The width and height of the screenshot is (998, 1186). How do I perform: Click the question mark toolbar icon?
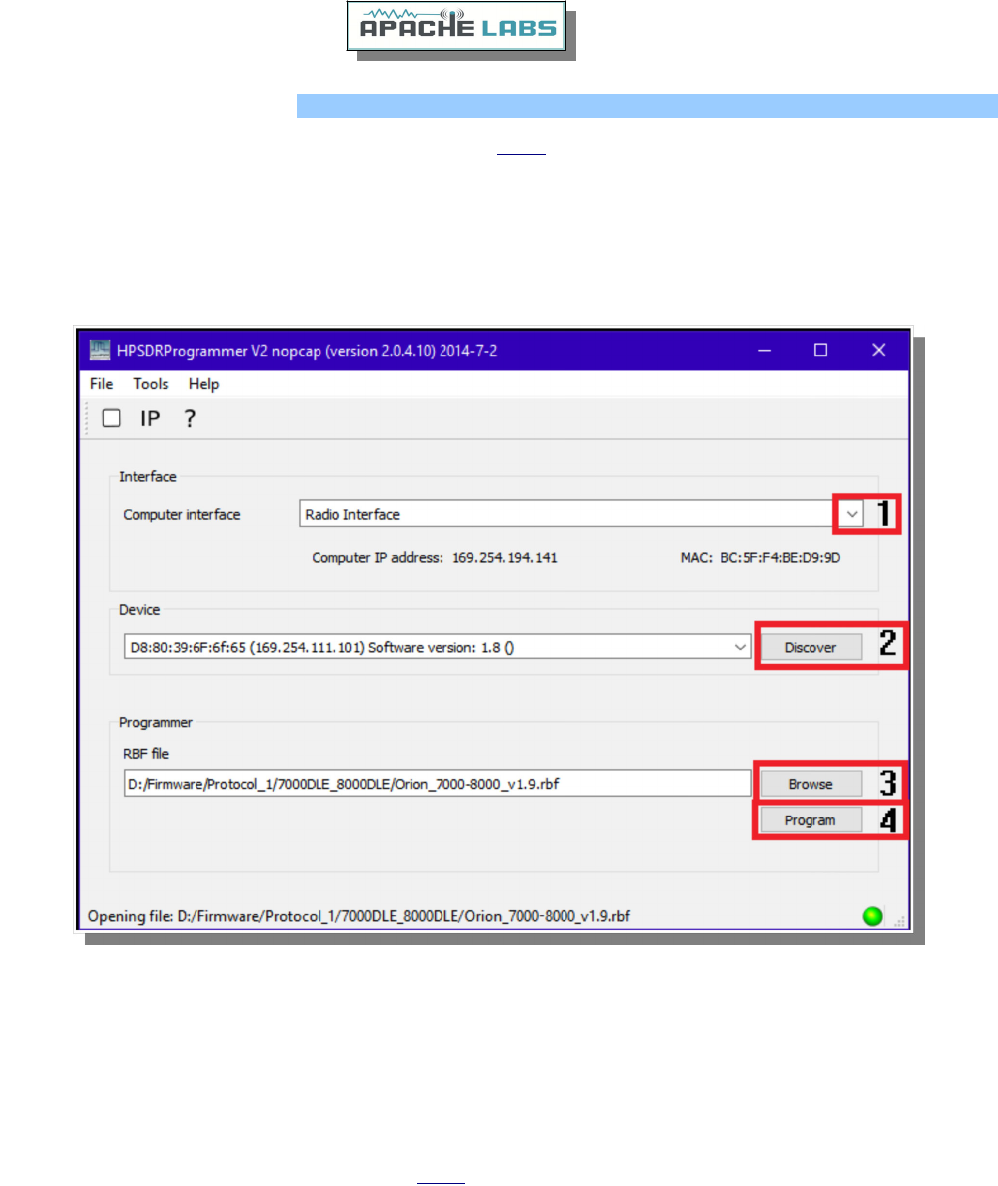[x=190, y=418]
